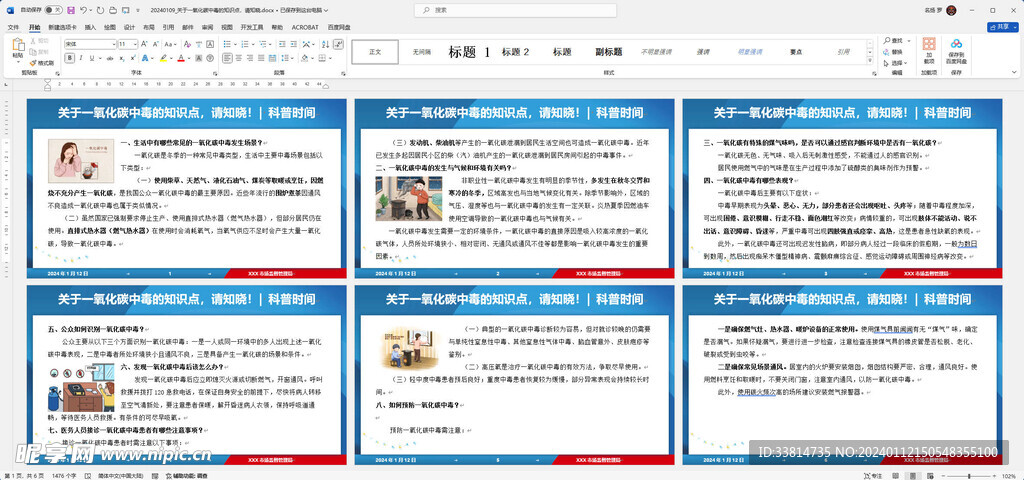1024x480 pixels.
Task: Open the Review (审阅) tab
Action: (x=207, y=27)
